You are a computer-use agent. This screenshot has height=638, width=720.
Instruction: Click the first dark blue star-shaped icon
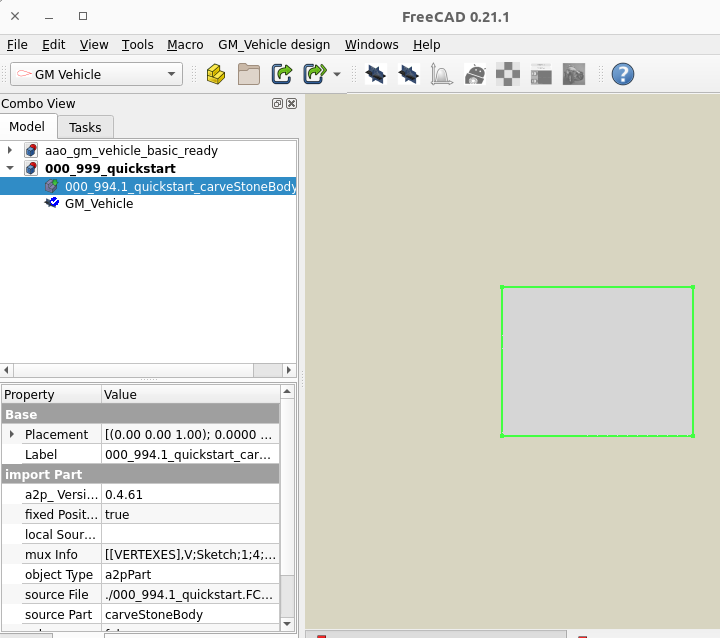[x=375, y=74]
